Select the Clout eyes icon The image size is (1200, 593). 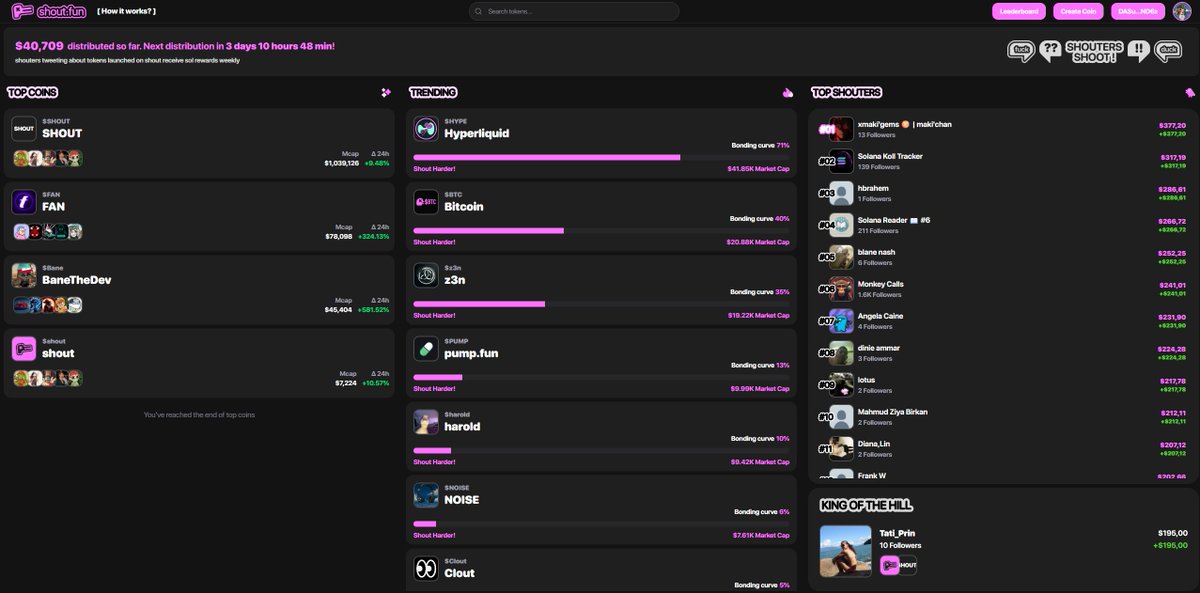coord(426,568)
